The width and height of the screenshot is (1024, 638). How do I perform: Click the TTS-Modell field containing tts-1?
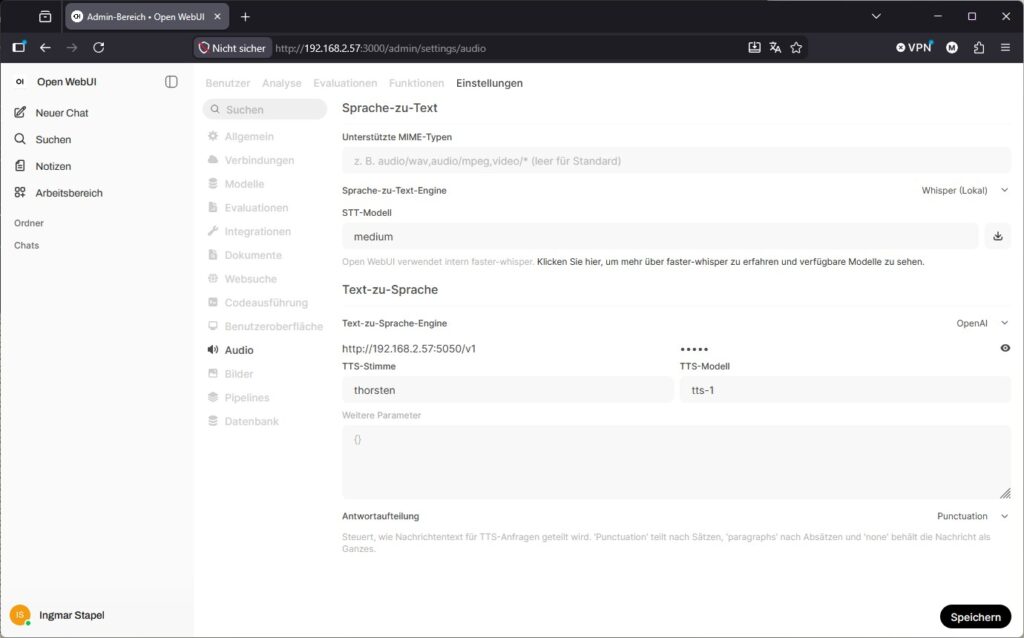[x=845, y=390]
